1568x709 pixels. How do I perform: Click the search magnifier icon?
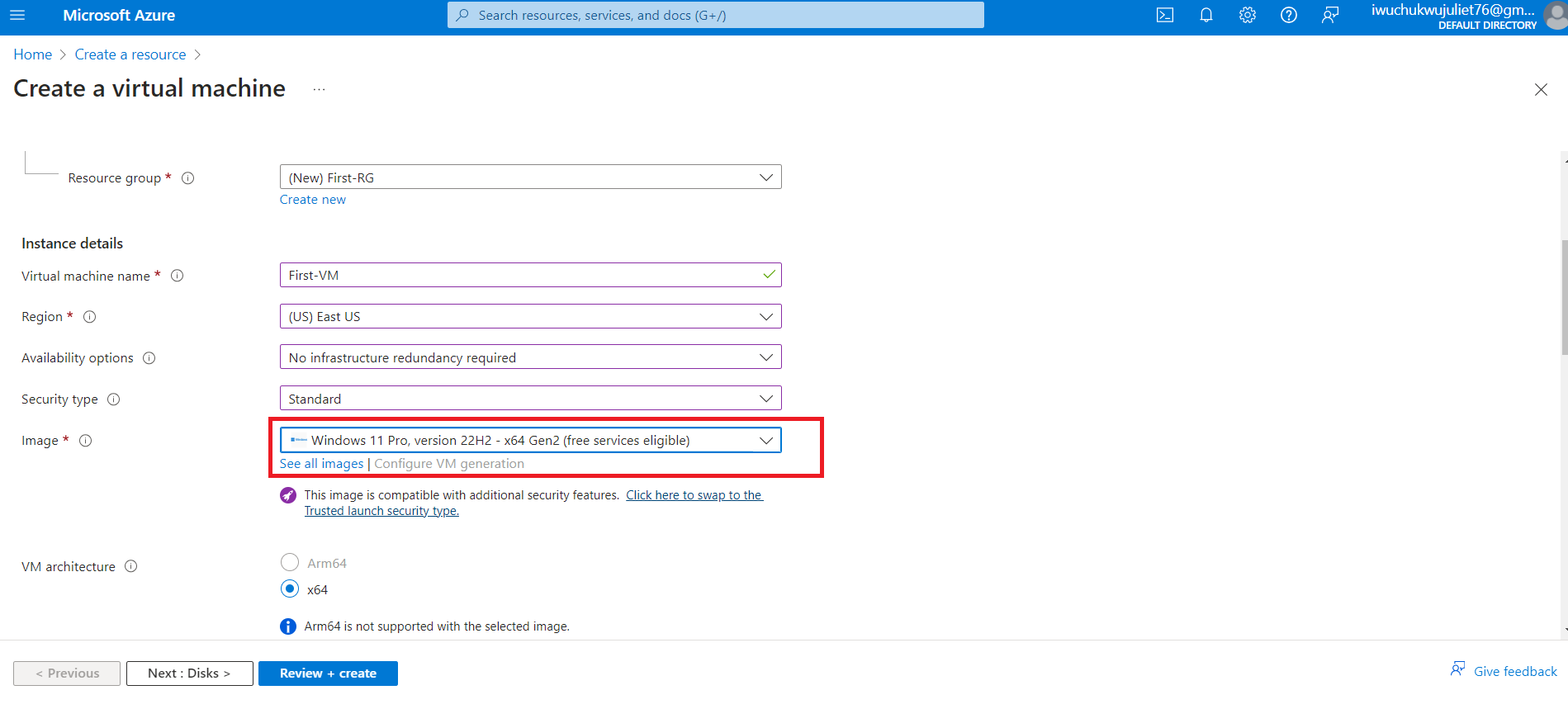pos(462,15)
